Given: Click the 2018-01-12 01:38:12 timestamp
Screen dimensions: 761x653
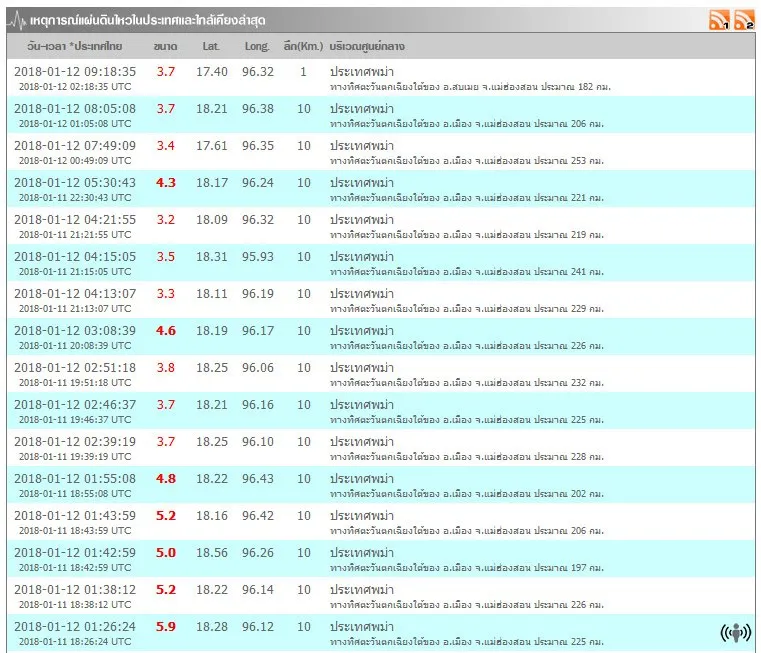Looking at the screenshot, I should [75, 590].
